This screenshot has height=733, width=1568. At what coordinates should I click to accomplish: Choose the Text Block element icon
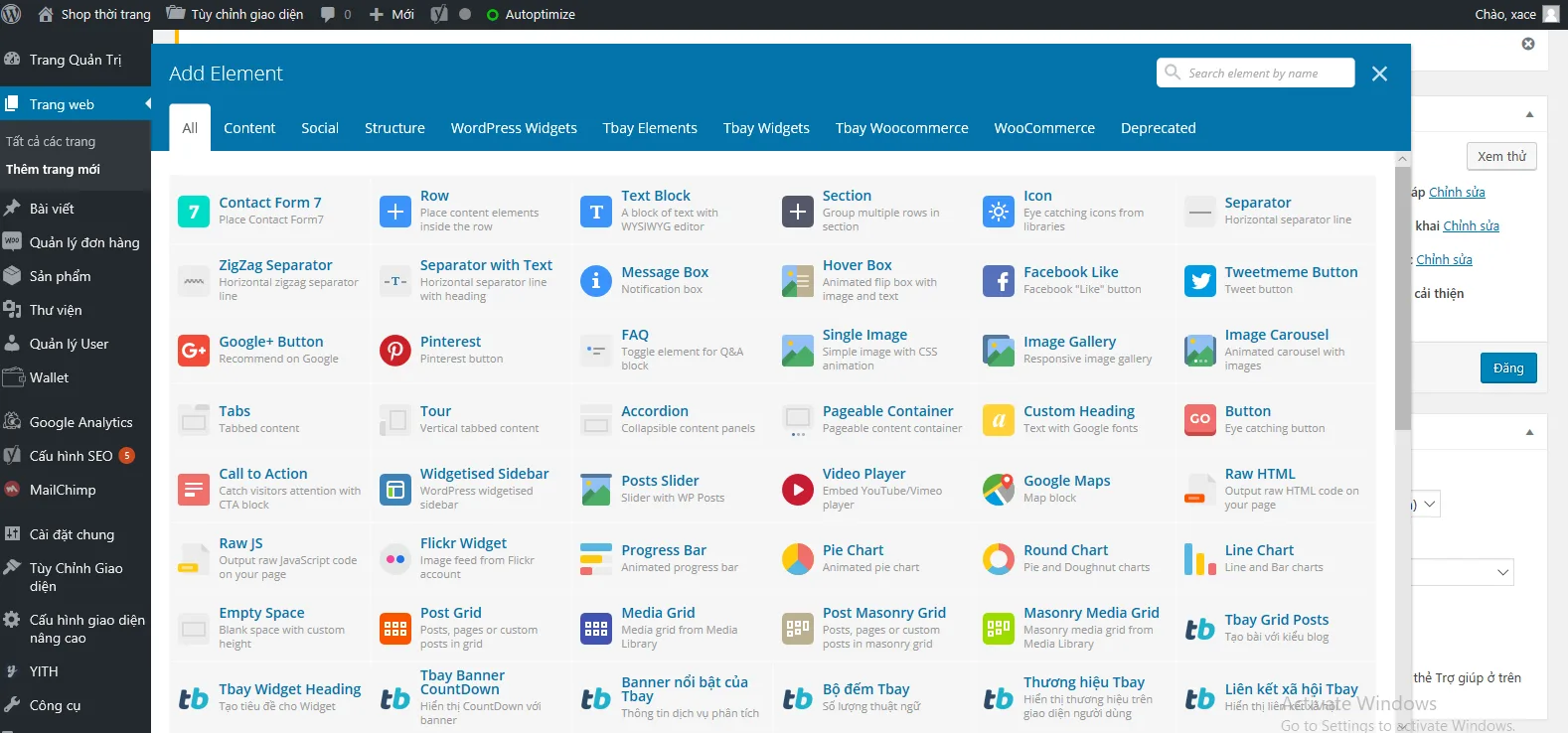[596, 212]
